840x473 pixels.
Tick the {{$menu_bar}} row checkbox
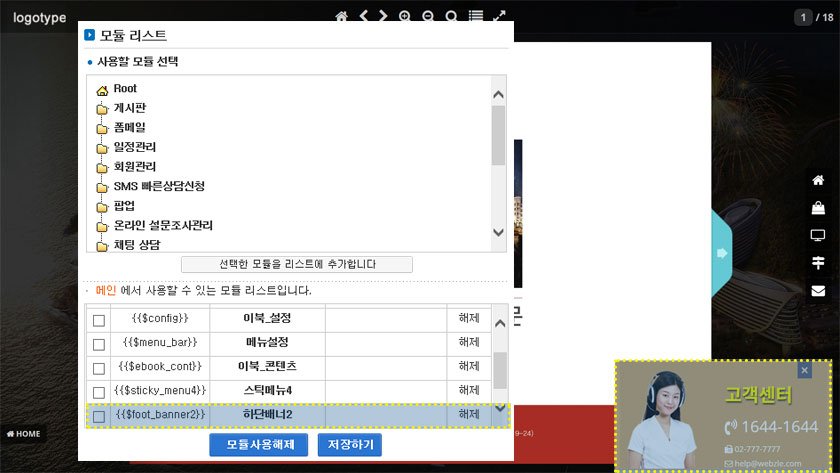point(99,344)
